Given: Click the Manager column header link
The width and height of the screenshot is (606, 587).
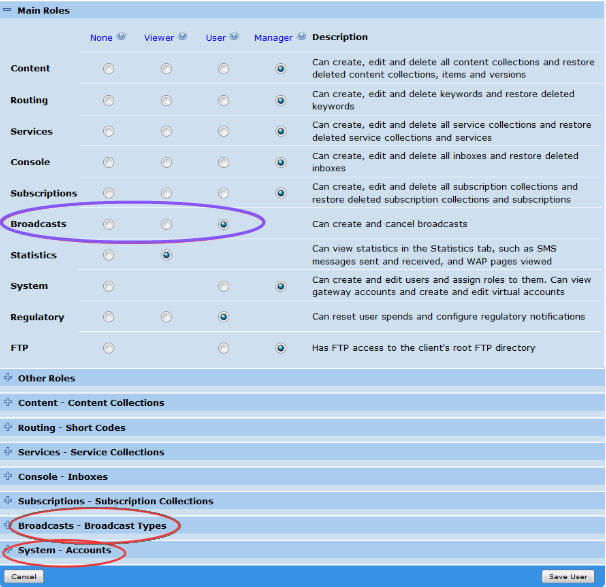Looking at the screenshot, I should click(x=273, y=38).
